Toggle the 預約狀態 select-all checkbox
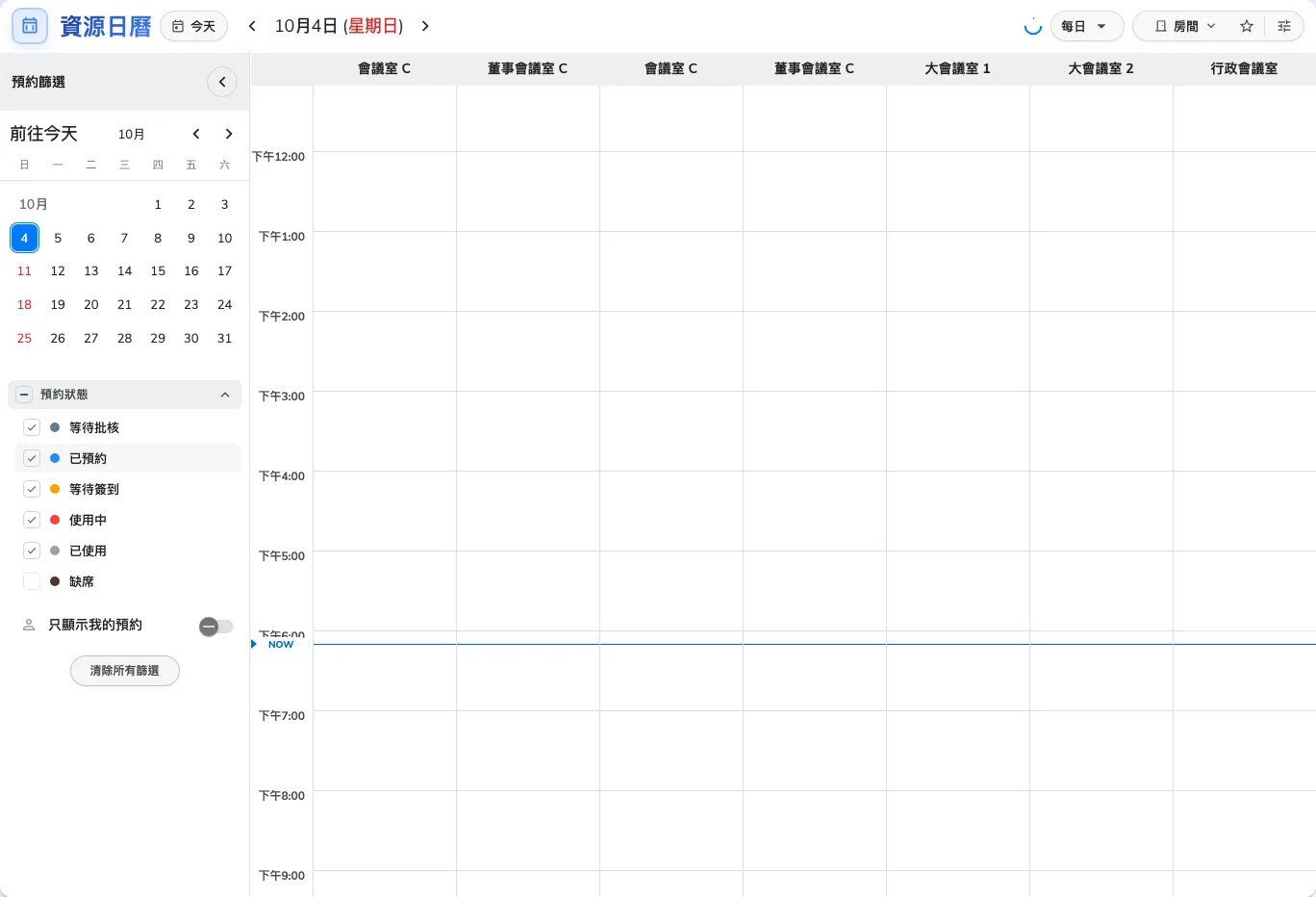 (24, 395)
